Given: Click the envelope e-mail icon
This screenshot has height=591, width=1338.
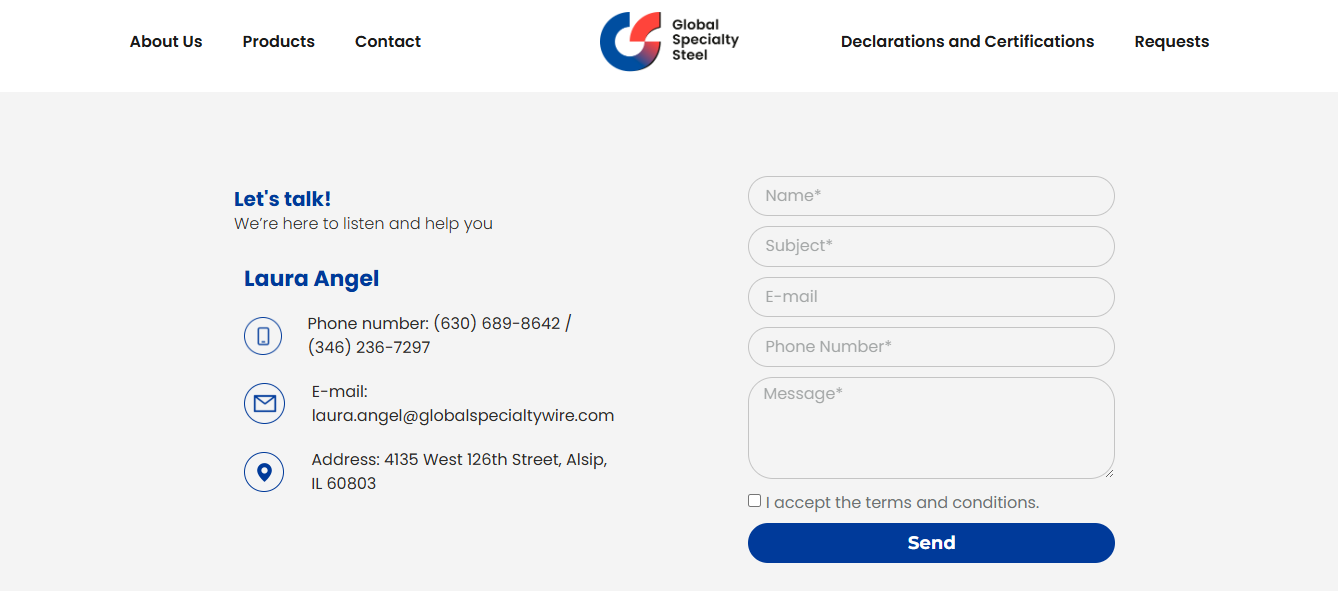Looking at the screenshot, I should (264, 404).
